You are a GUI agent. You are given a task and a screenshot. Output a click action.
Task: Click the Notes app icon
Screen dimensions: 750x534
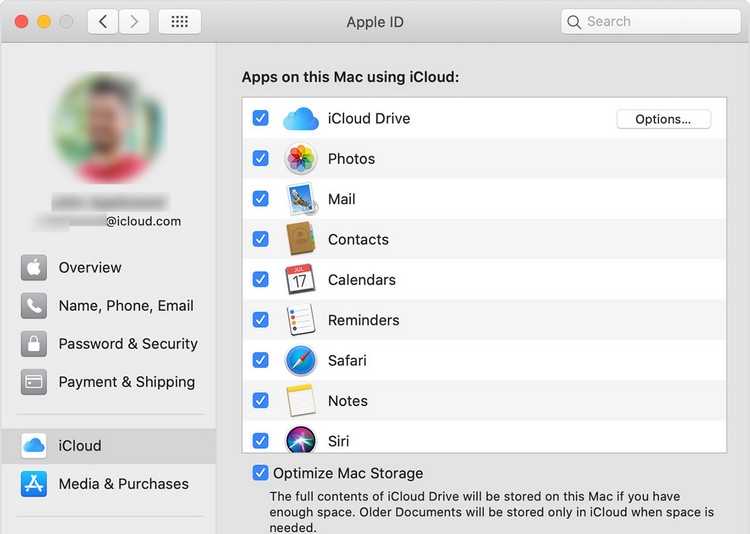click(x=300, y=400)
